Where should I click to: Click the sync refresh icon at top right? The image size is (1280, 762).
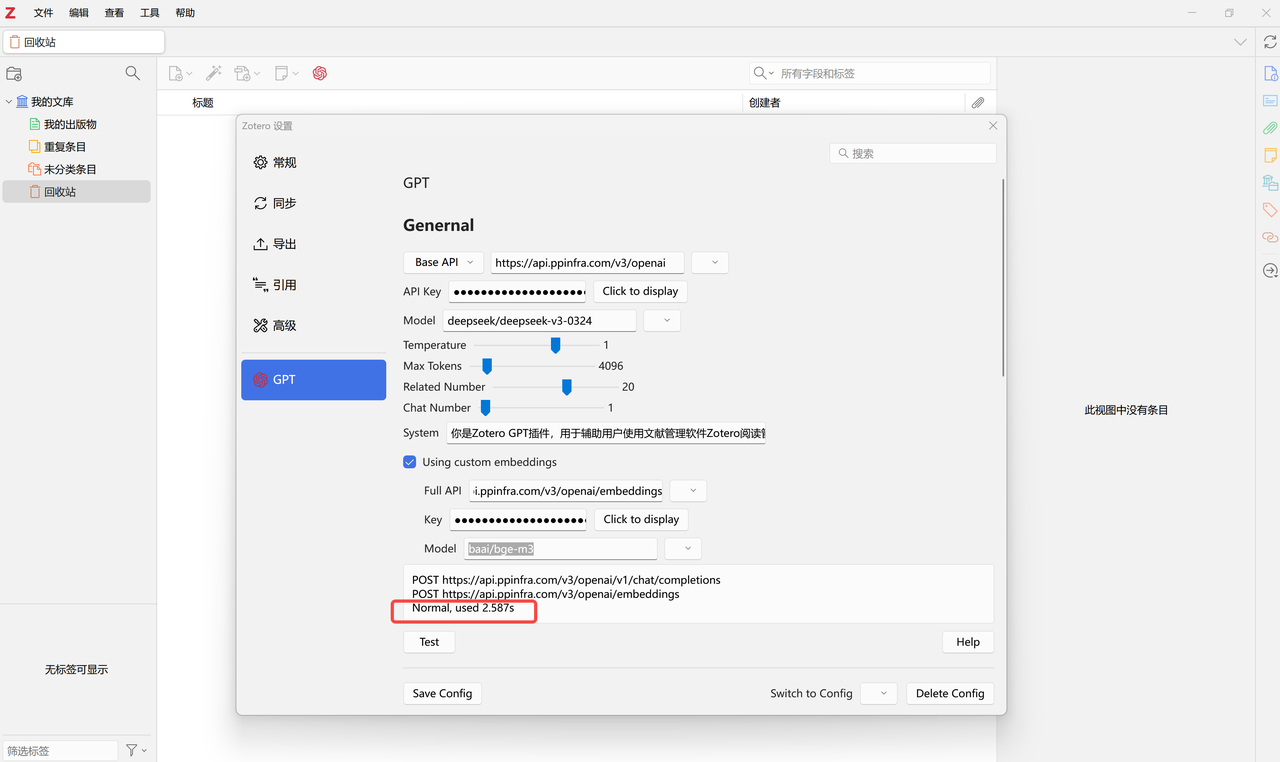(1270, 42)
